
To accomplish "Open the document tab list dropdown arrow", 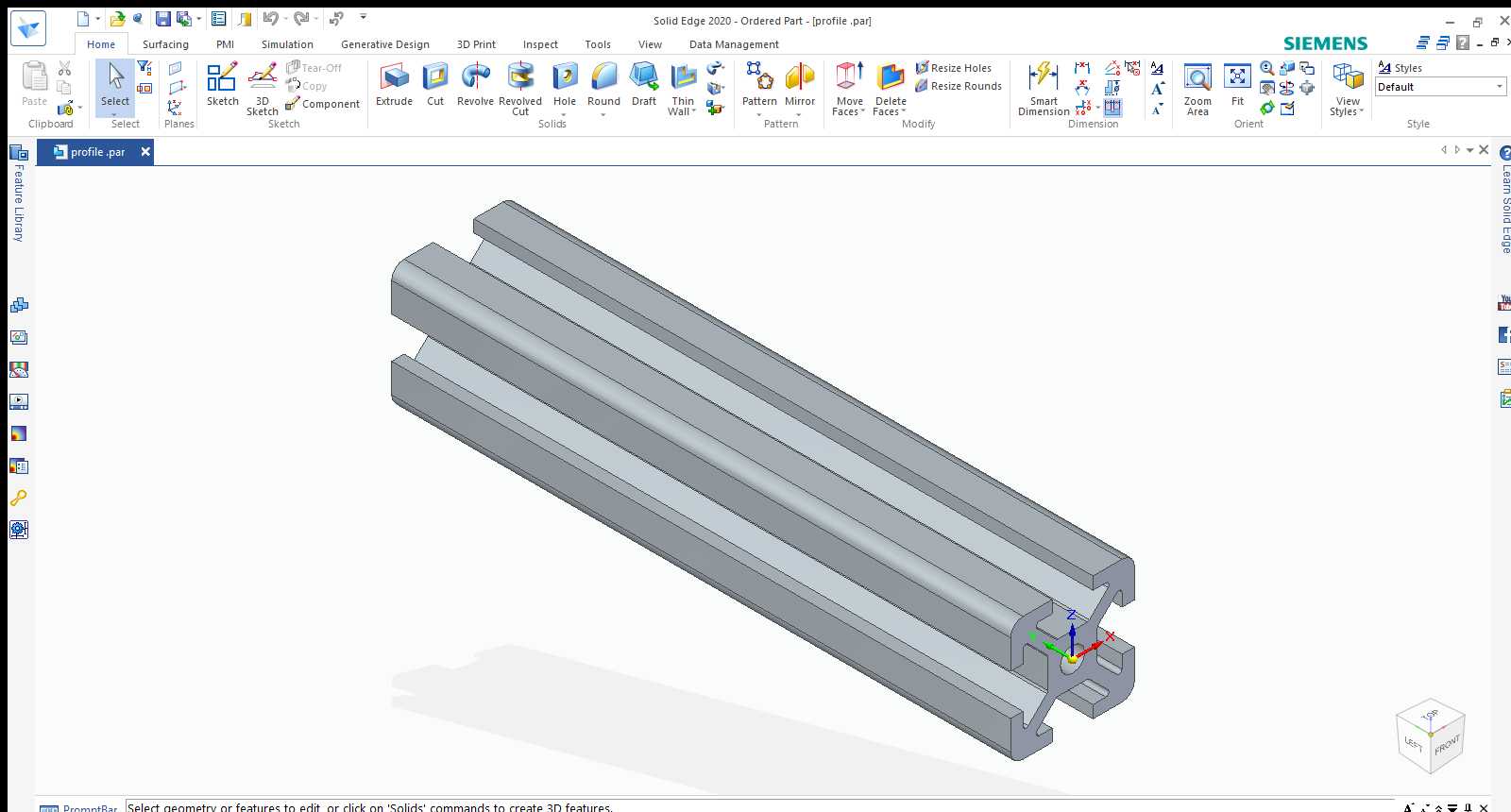I will (1470, 151).
